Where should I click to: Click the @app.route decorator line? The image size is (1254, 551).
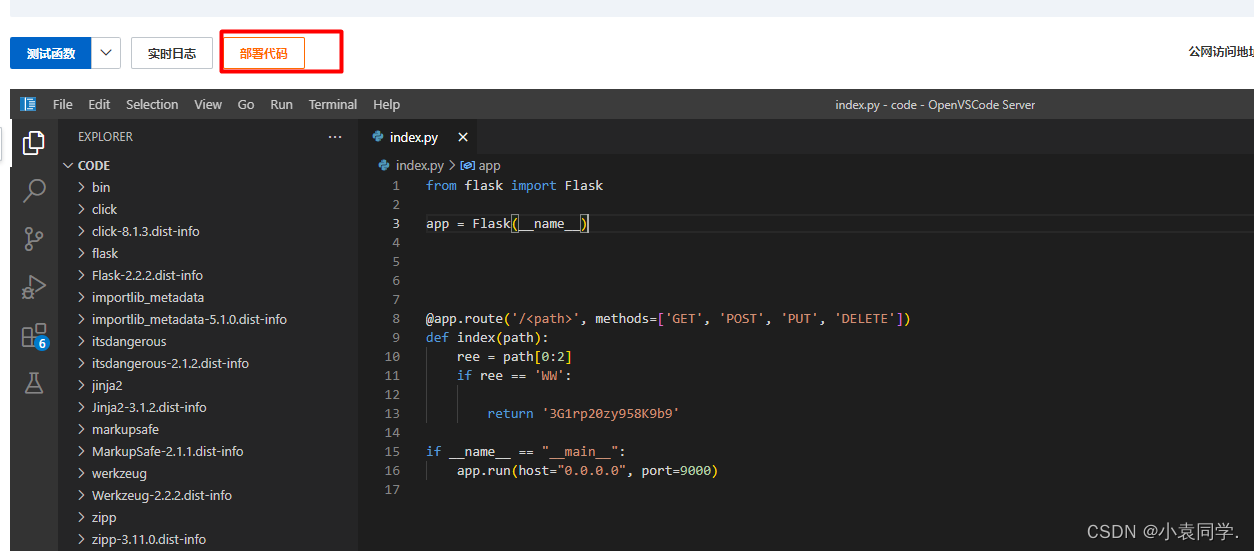pyautogui.click(x=668, y=319)
